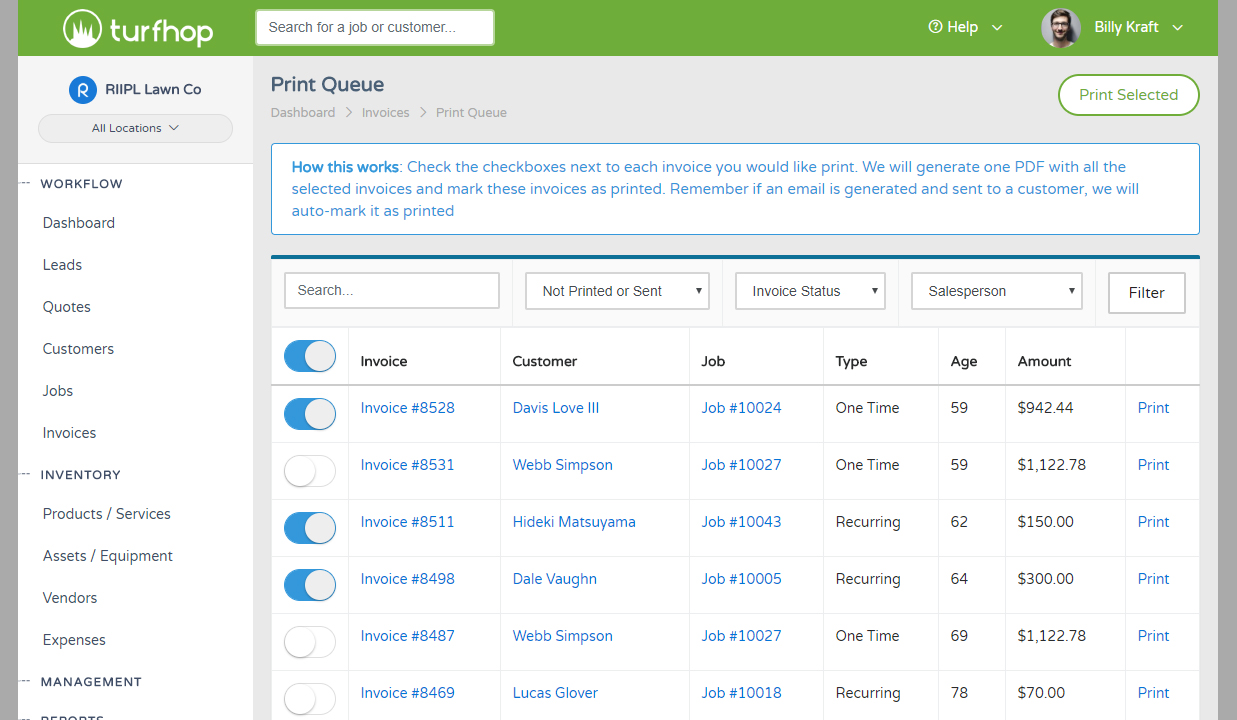The width and height of the screenshot is (1237, 720).
Task: Click Billy Kraft's profile avatar
Action: 1060,28
